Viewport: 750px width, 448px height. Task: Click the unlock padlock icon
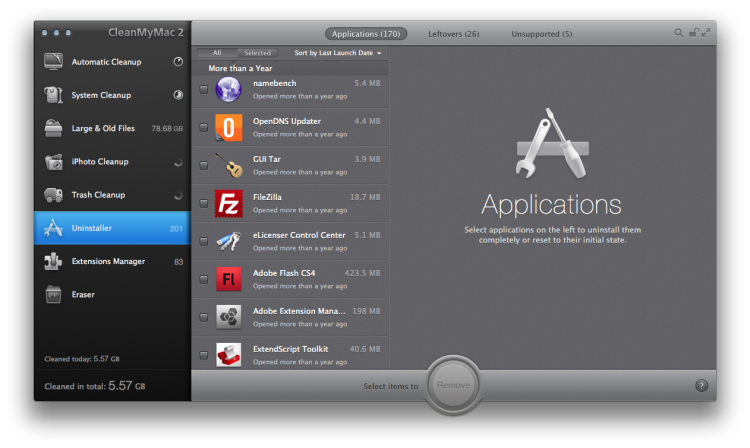693,33
